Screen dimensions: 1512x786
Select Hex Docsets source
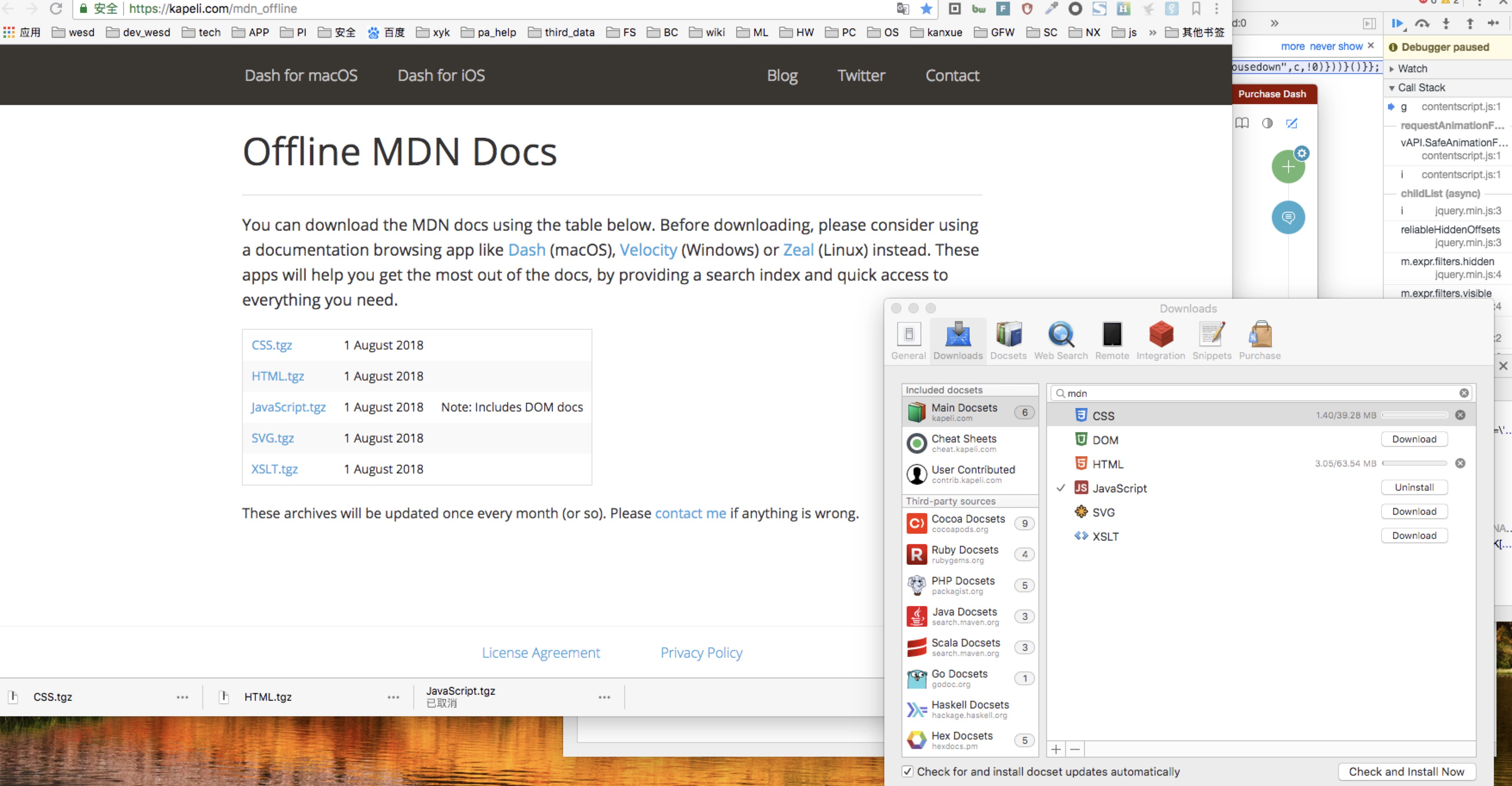point(970,740)
